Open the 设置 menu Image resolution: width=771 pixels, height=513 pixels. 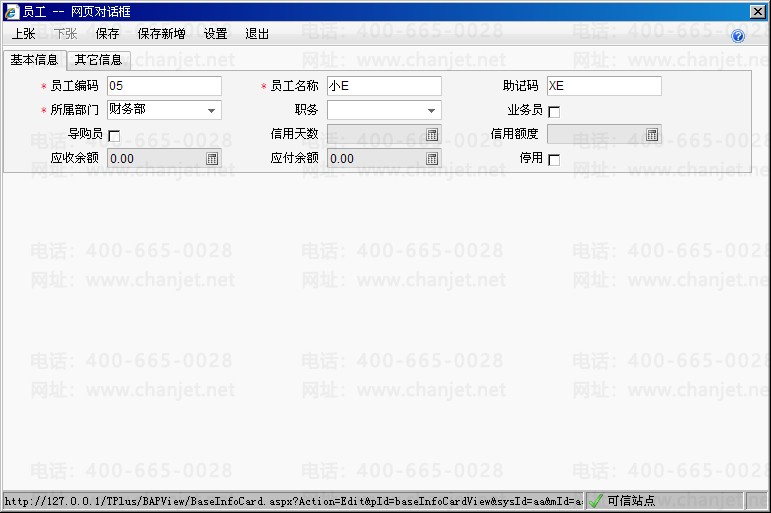tap(215, 33)
